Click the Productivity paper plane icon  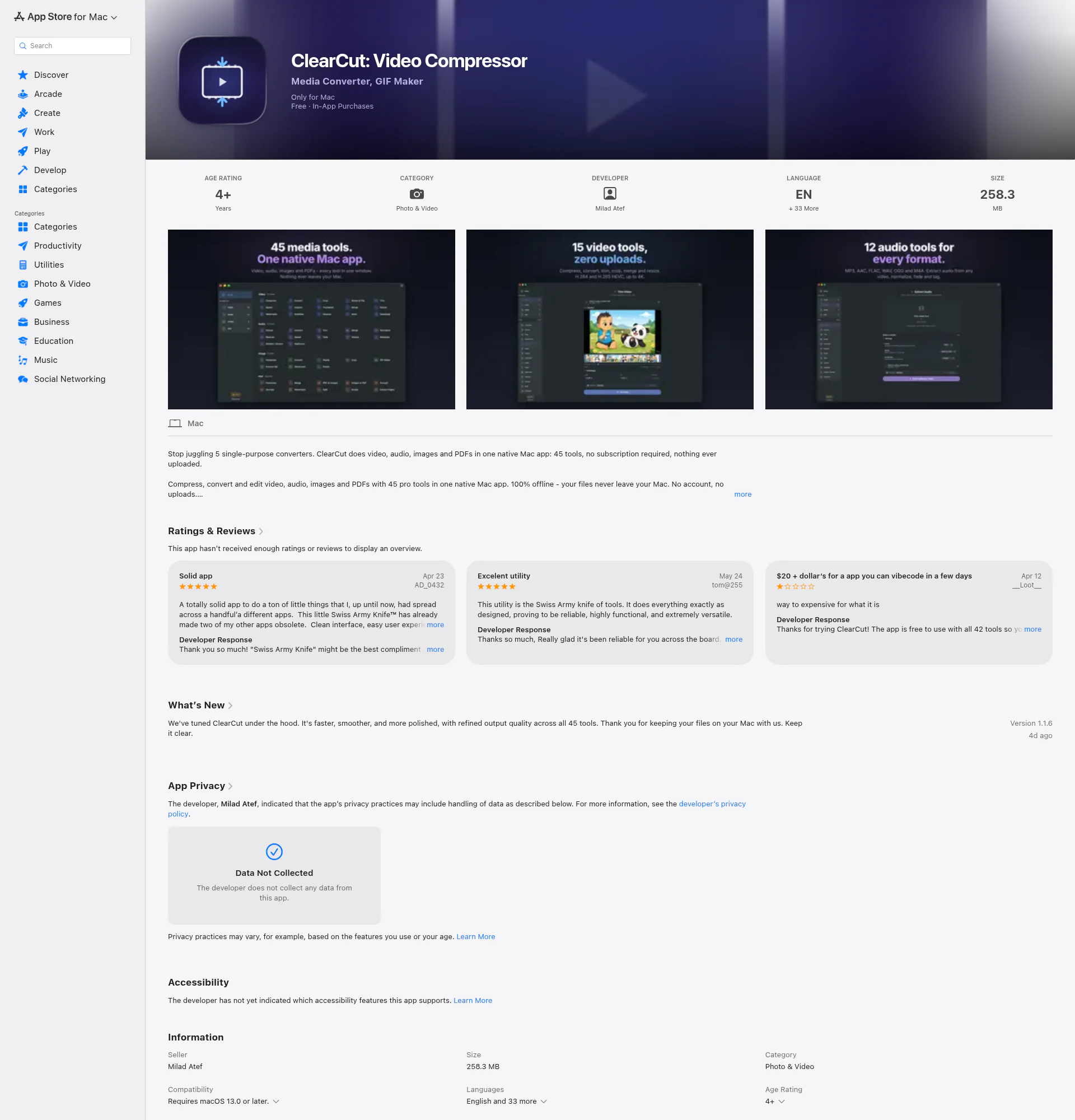point(23,246)
